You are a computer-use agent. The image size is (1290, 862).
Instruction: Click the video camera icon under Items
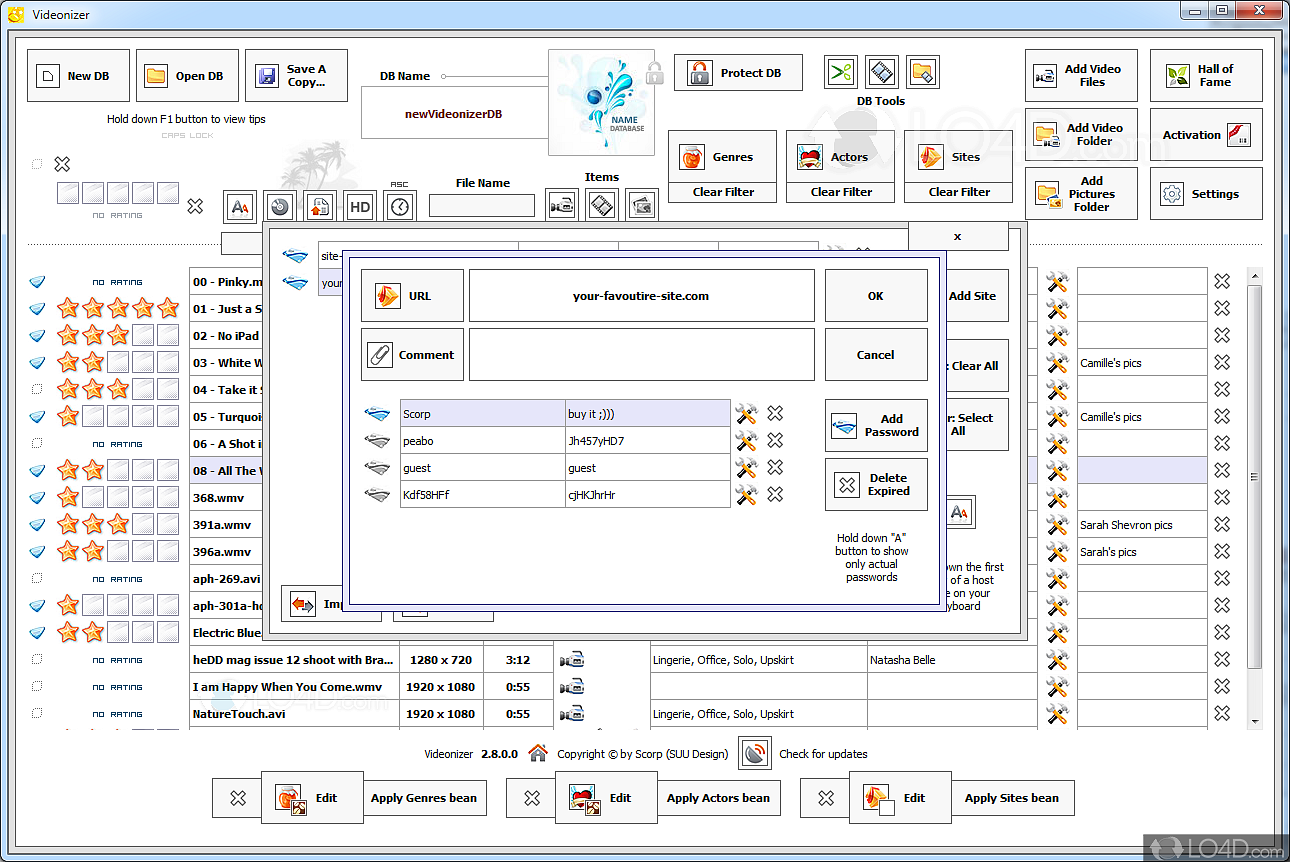[x=562, y=204]
